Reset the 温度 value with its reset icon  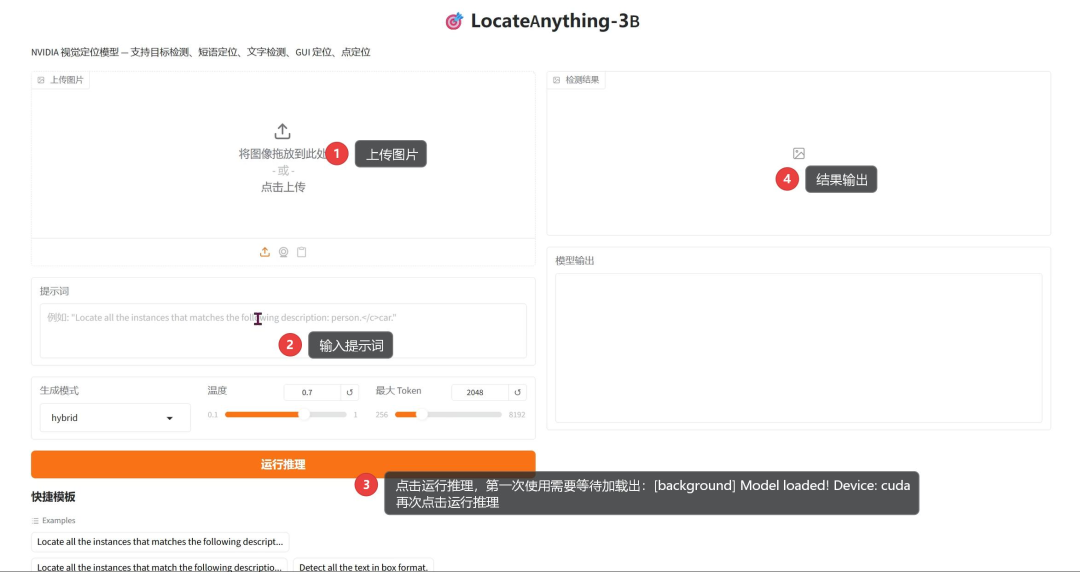pyautogui.click(x=349, y=392)
